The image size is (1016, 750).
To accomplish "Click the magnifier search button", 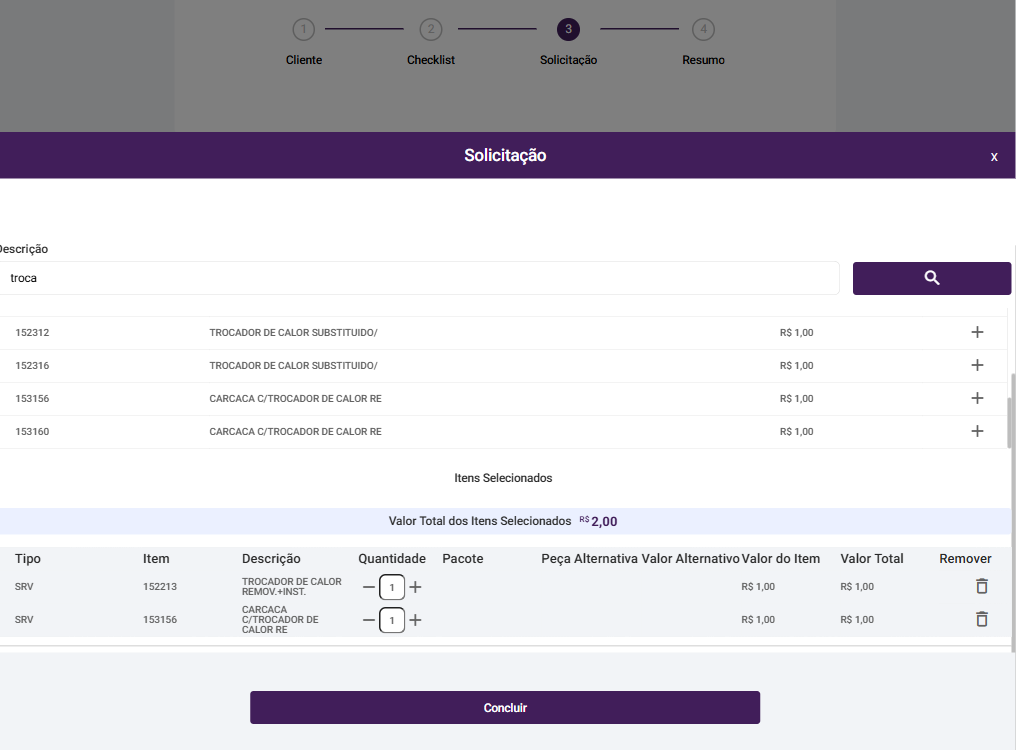I will (x=931, y=278).
